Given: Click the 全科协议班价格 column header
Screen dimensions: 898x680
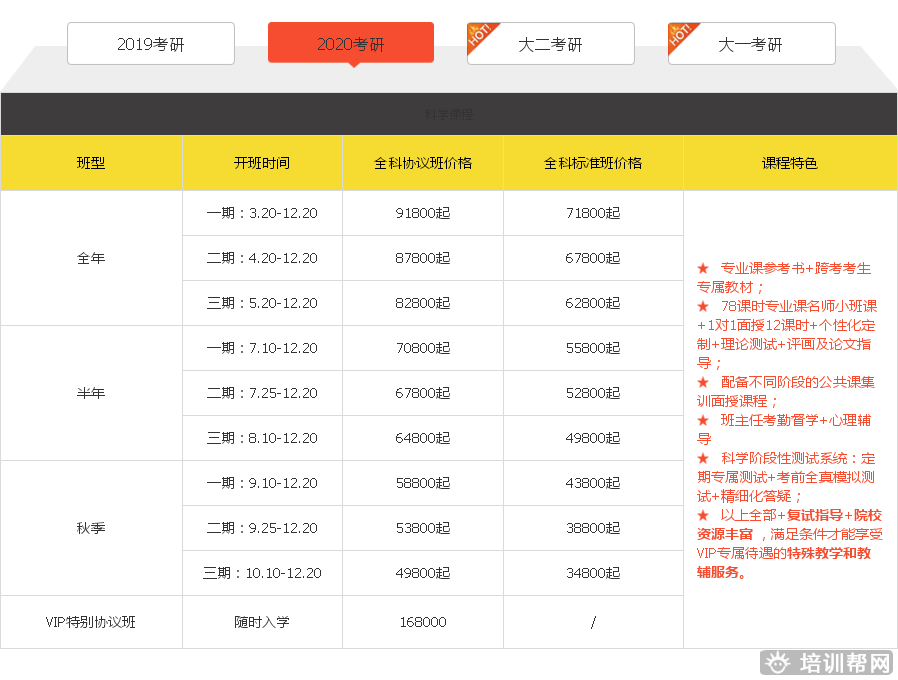Looking at the screenshot, I should point(423,163).
